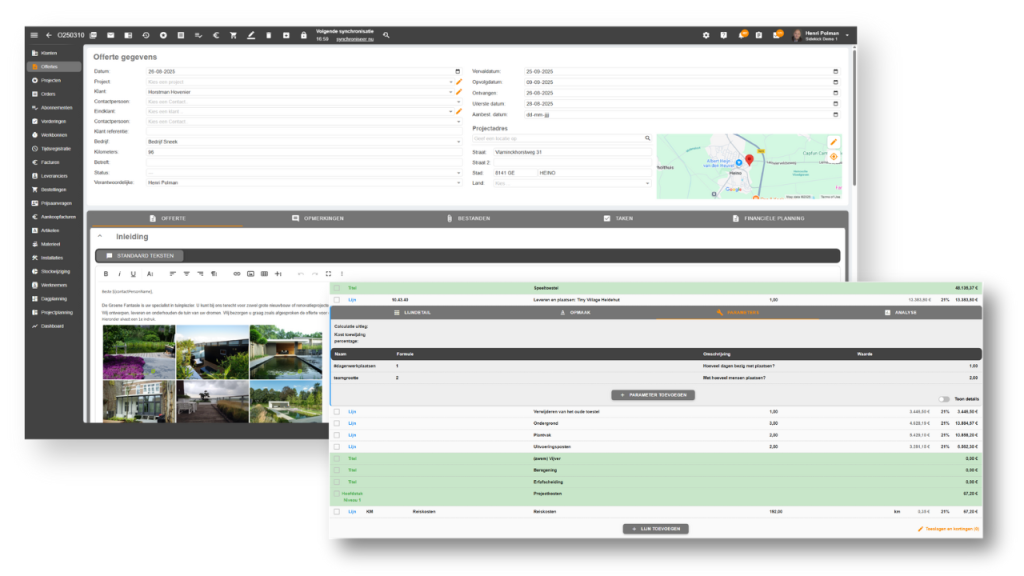Check the box for Ondergrond line
Image resolution: width=1024 pixels, height=576 pixels.
pos(337,424)
